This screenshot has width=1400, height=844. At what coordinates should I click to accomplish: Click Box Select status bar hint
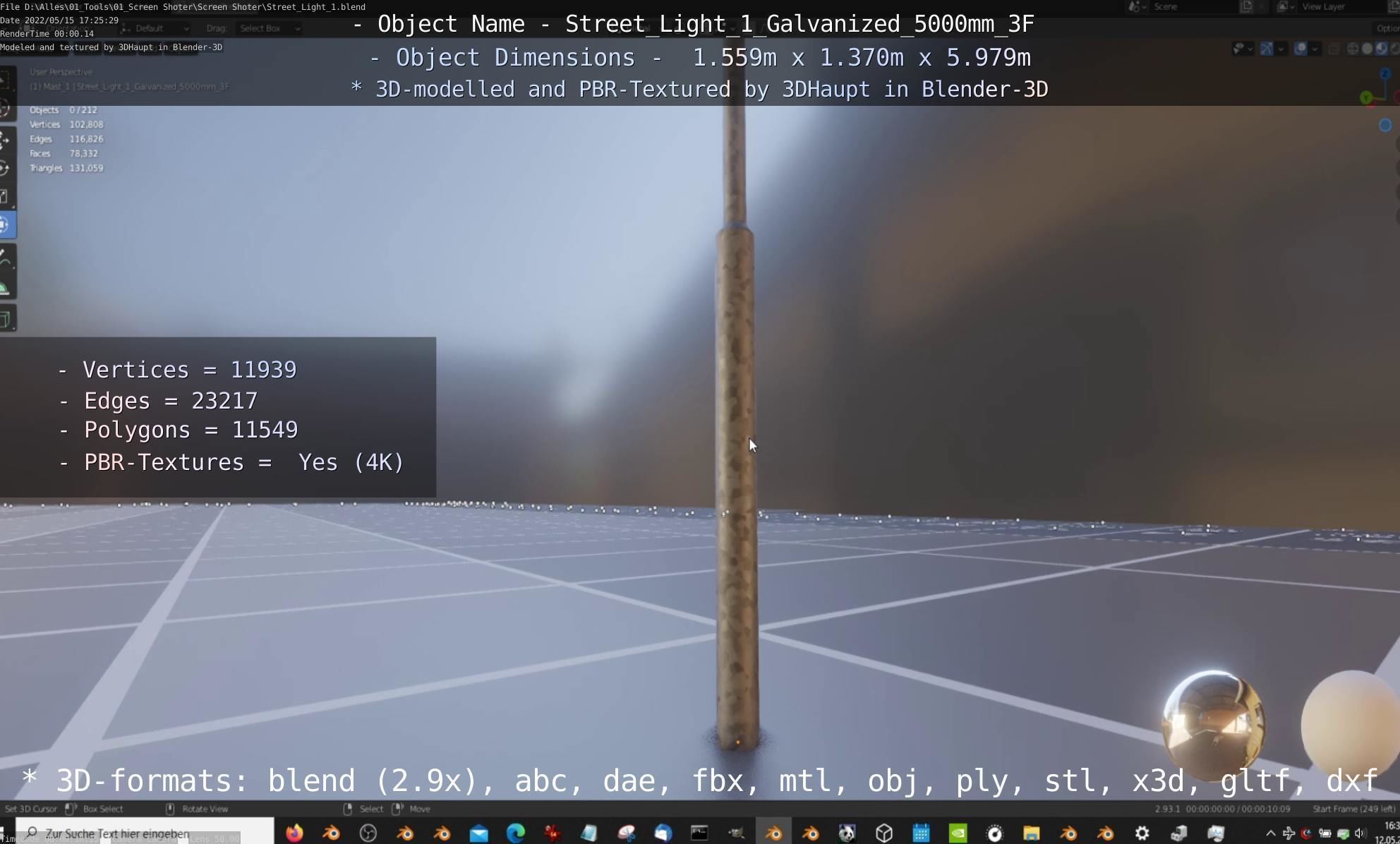click(102, 809)
